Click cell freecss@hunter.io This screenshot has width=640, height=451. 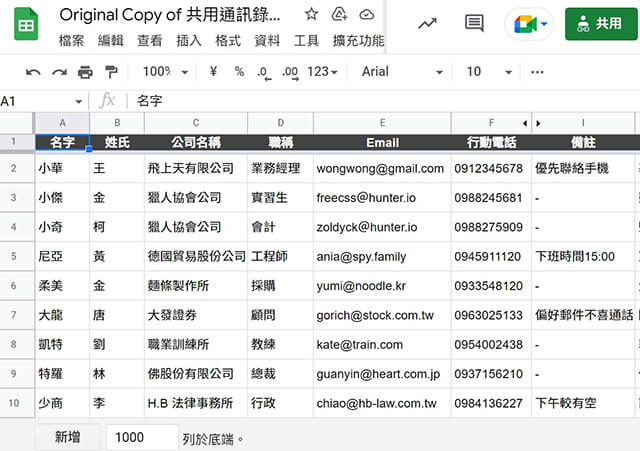click(x=382, y=198)
